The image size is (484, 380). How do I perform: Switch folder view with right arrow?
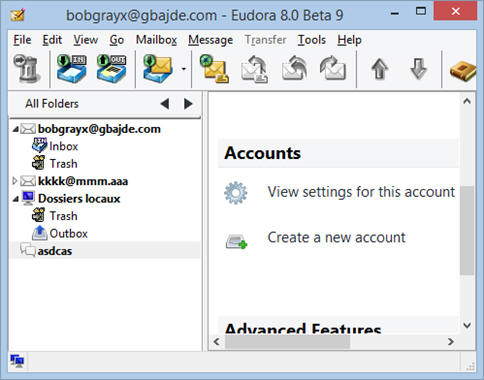(x=188, y=104)
